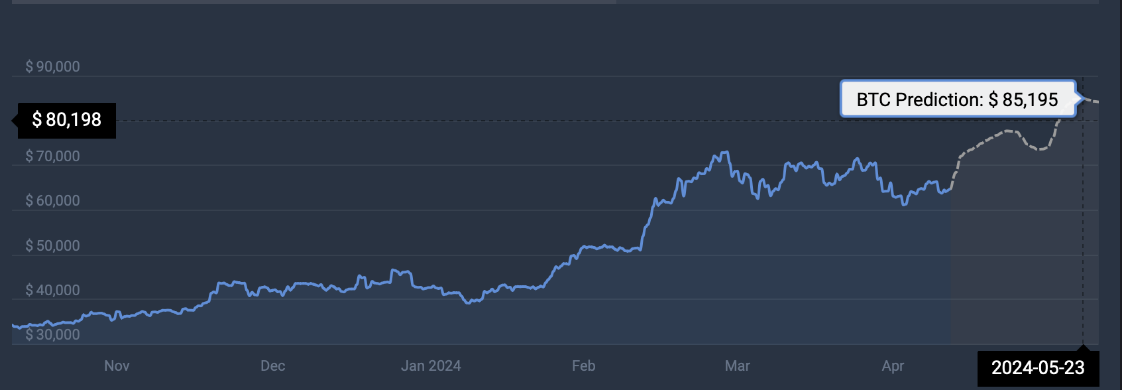Click the $ 80,198 price marker label
Image resolution: width=1122 pixels, height=390 pixels.
[x=66, y=120]
